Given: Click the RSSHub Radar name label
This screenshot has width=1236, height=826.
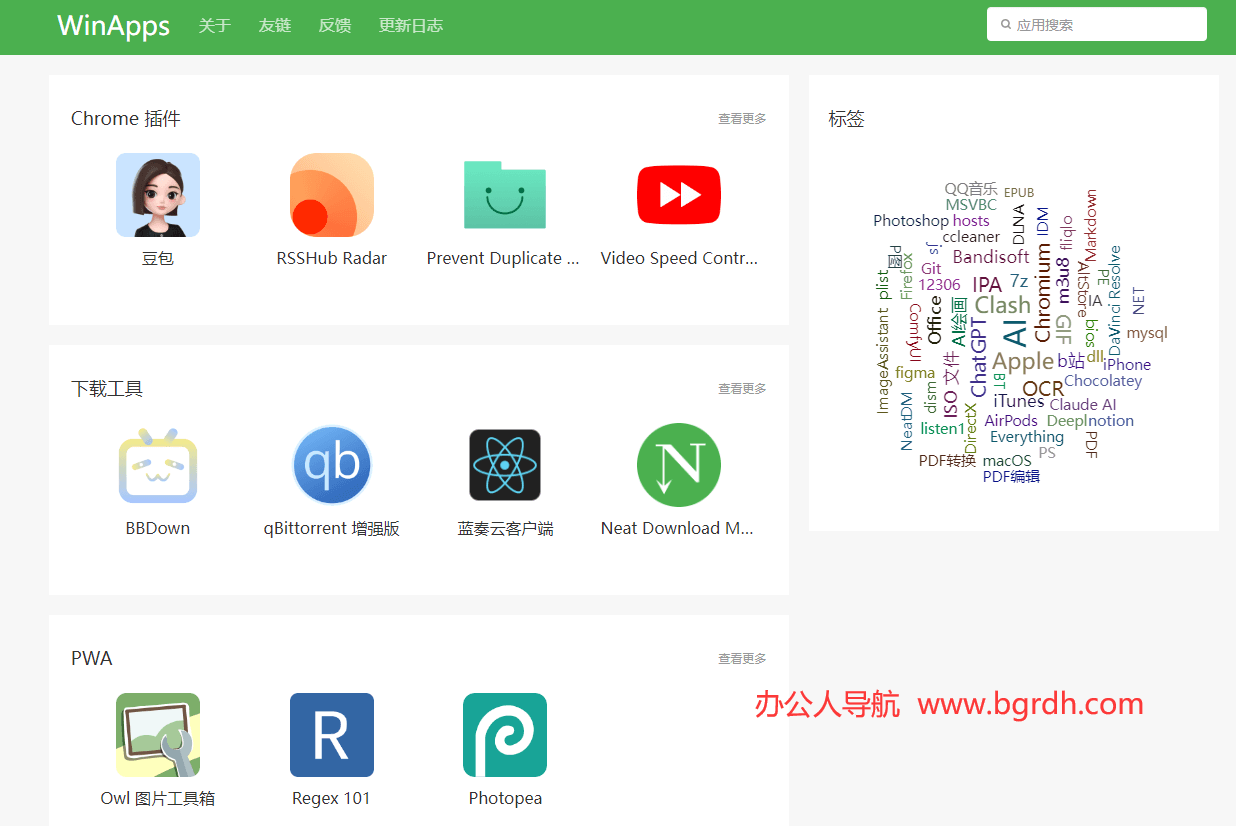Looking at the screenshot, I should [x=332, y=258].
